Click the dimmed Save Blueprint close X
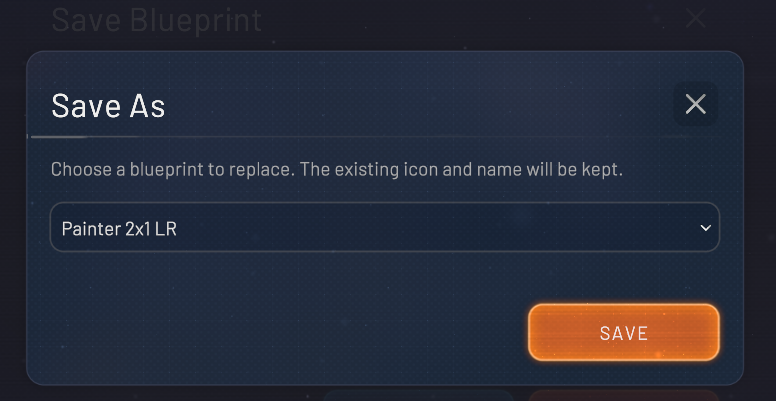The image size is (776, 401). (695, 19)
